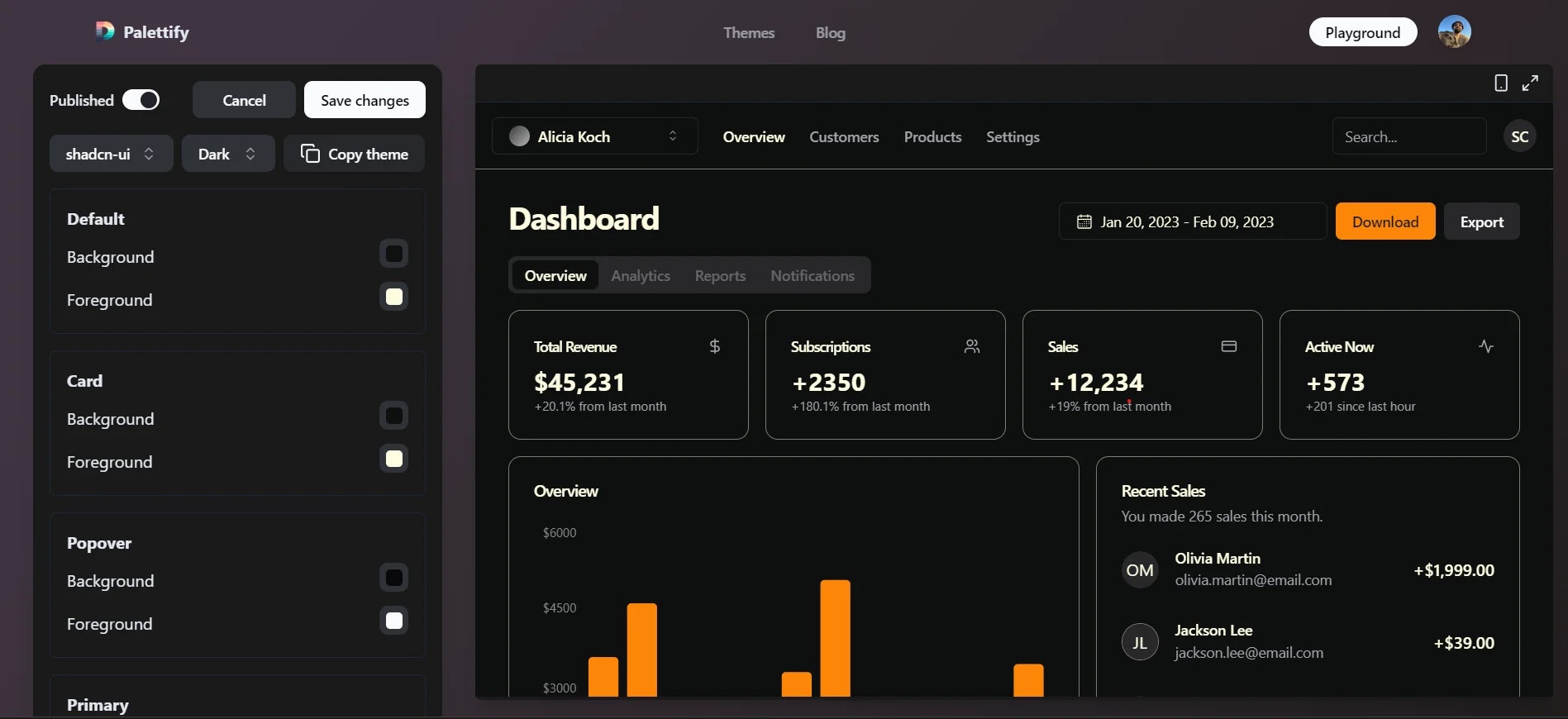This screenshot has width=1568, height=719.
Task: Pick Default Background color swatch
Action: 394,254
